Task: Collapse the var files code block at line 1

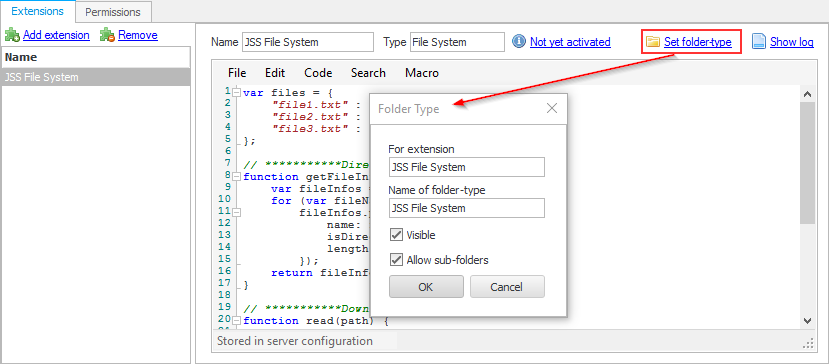Action: pyautogui.click(x=237, y=93)
